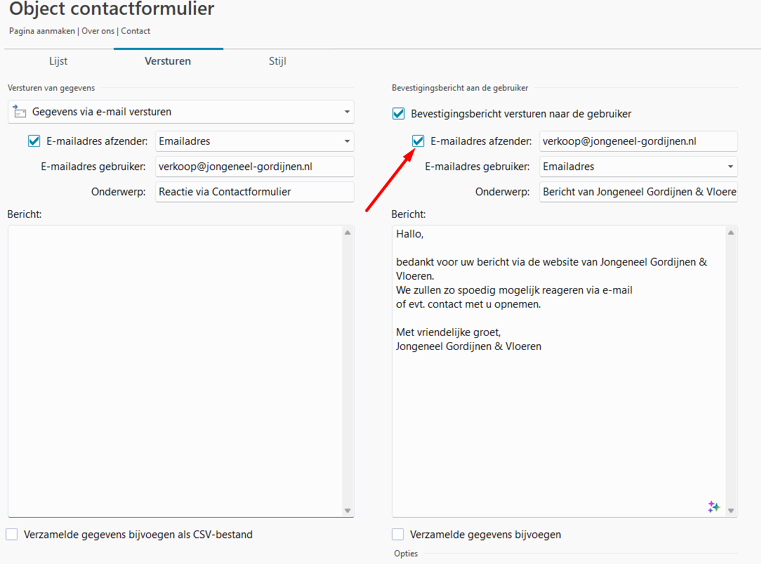The height and width of the screenshot is (564, 761).
Task: Open the Stijl tab
Action: pyautogui.click(x=277, y=61)
